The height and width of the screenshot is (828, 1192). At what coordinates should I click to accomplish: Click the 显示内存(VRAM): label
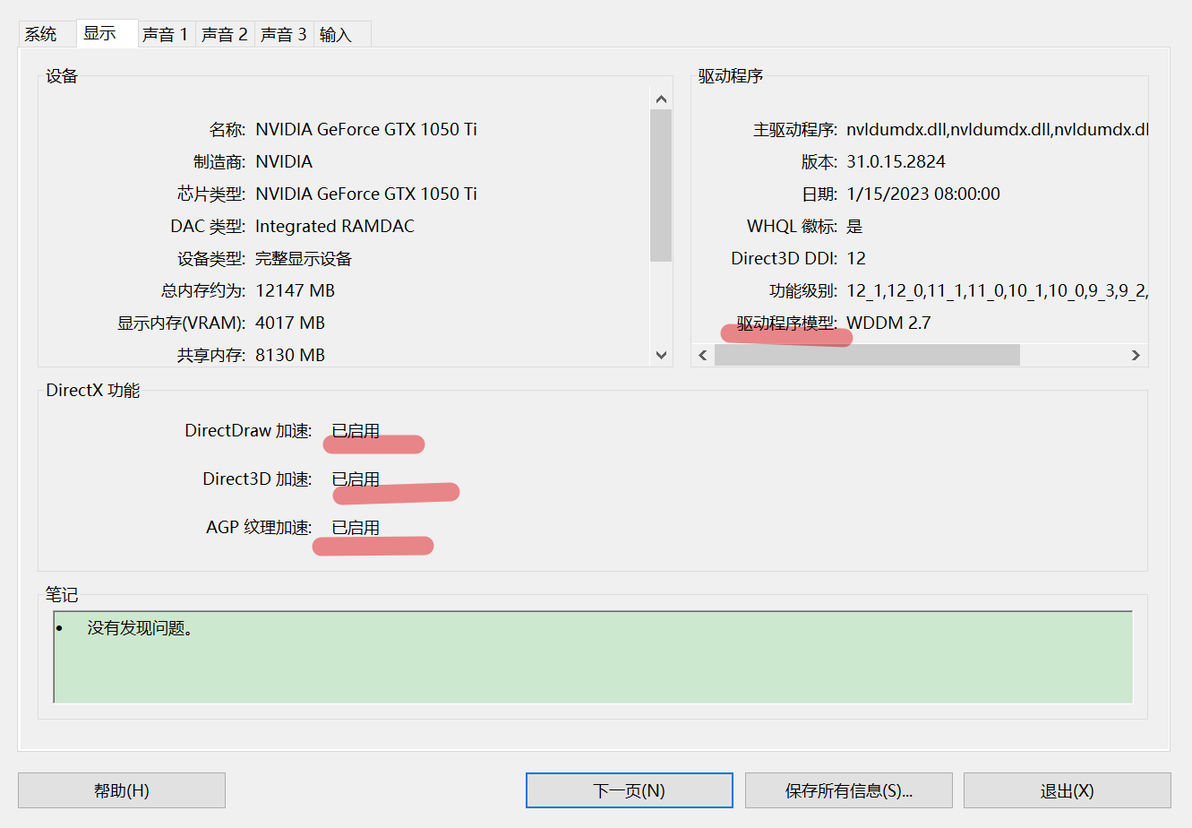181,323
